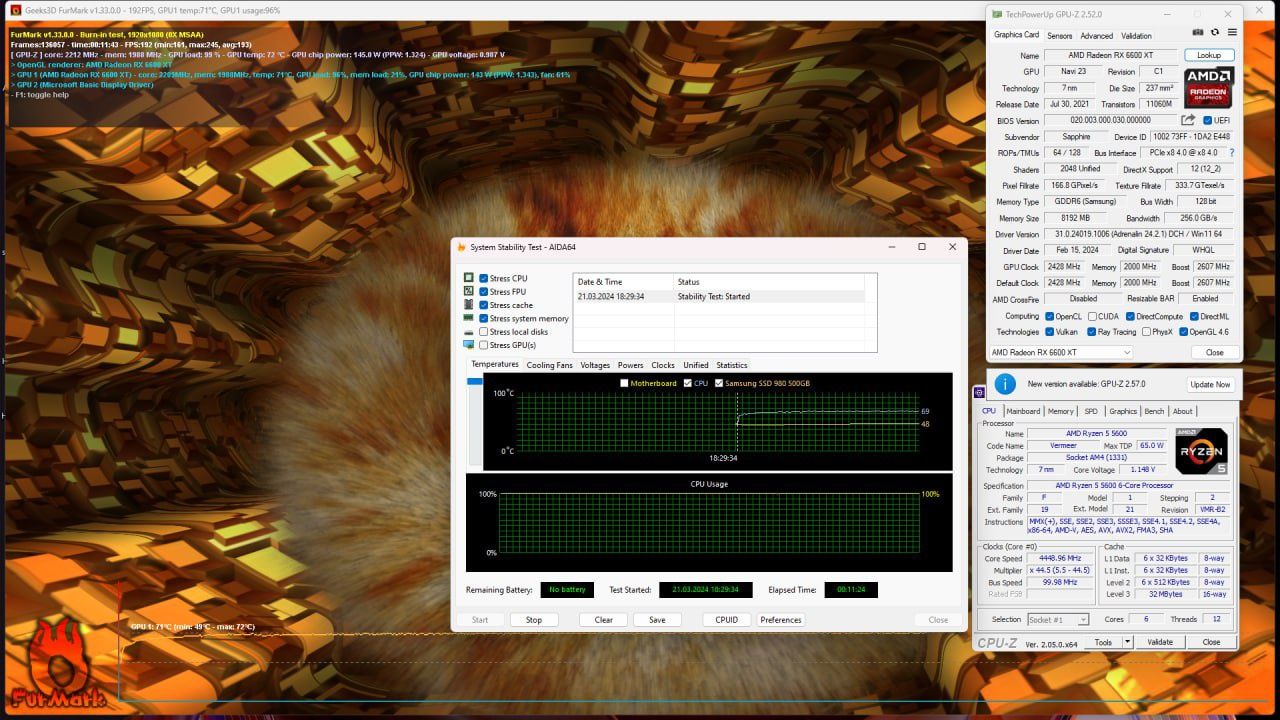
Task: Toggle CUDA checkbox in GPU-Z
Action: tap(1090, 316)
